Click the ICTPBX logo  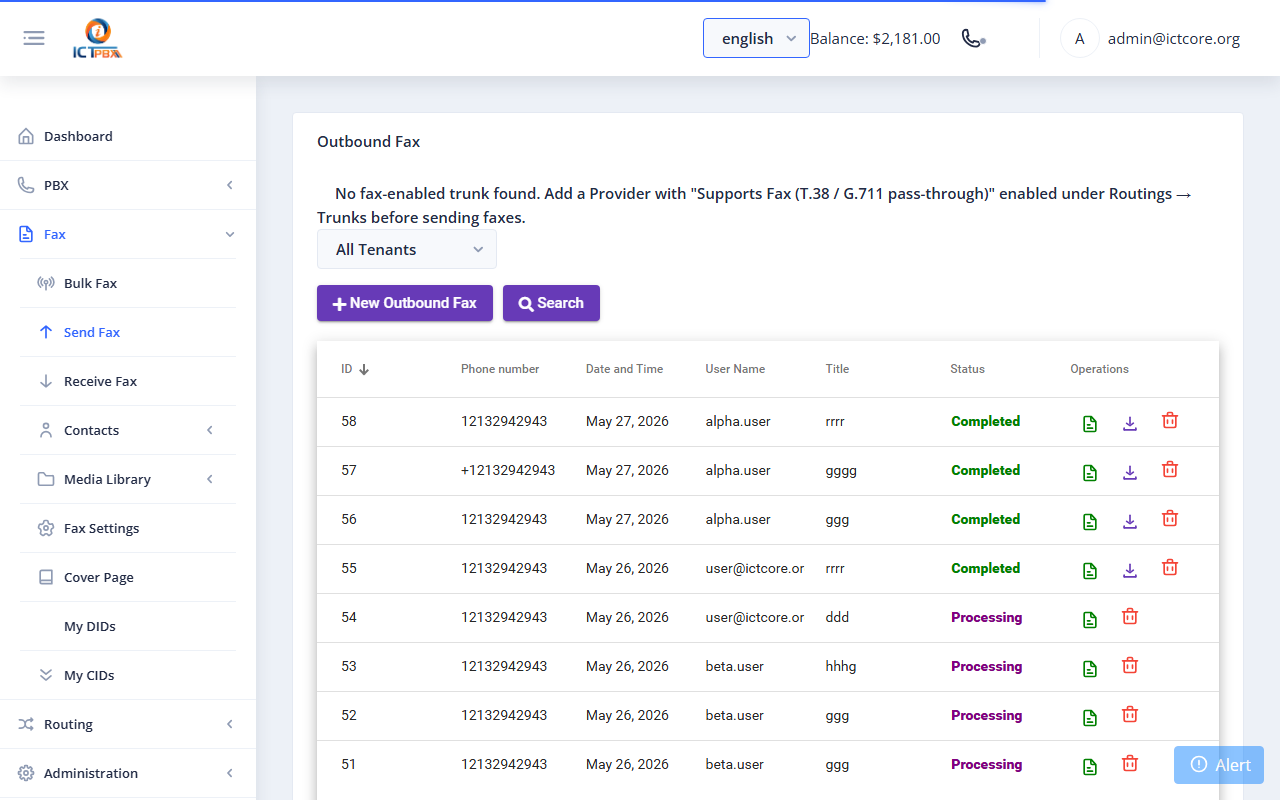[97, 39]
